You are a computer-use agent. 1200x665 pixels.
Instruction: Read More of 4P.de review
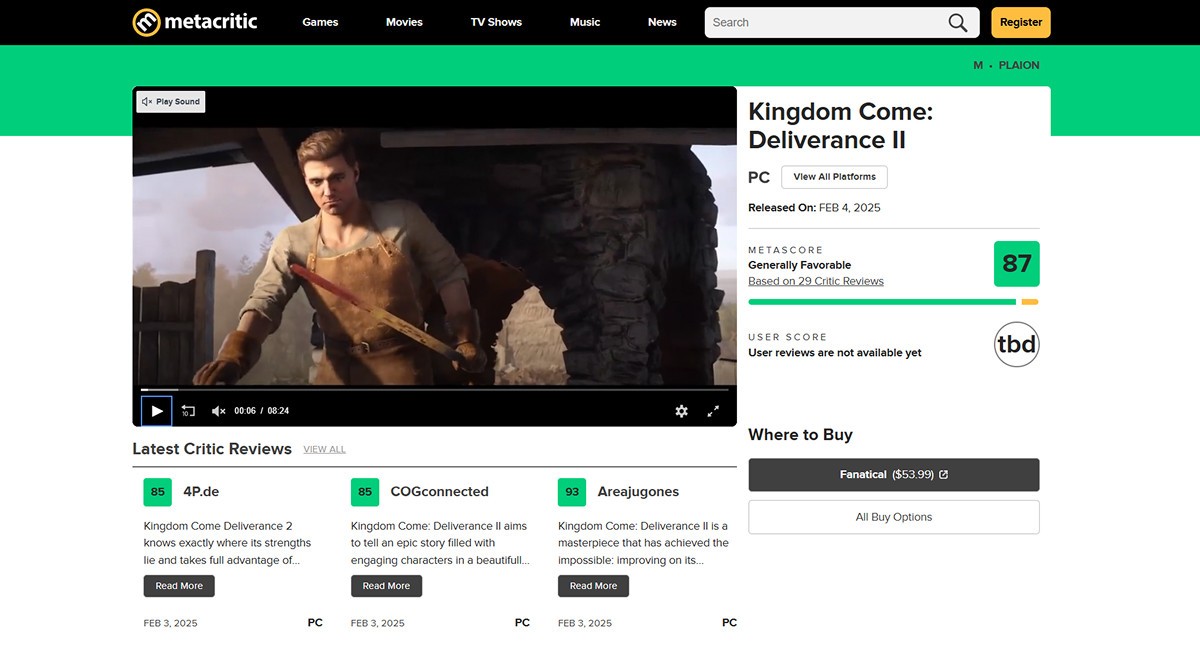tap(179, 586)
